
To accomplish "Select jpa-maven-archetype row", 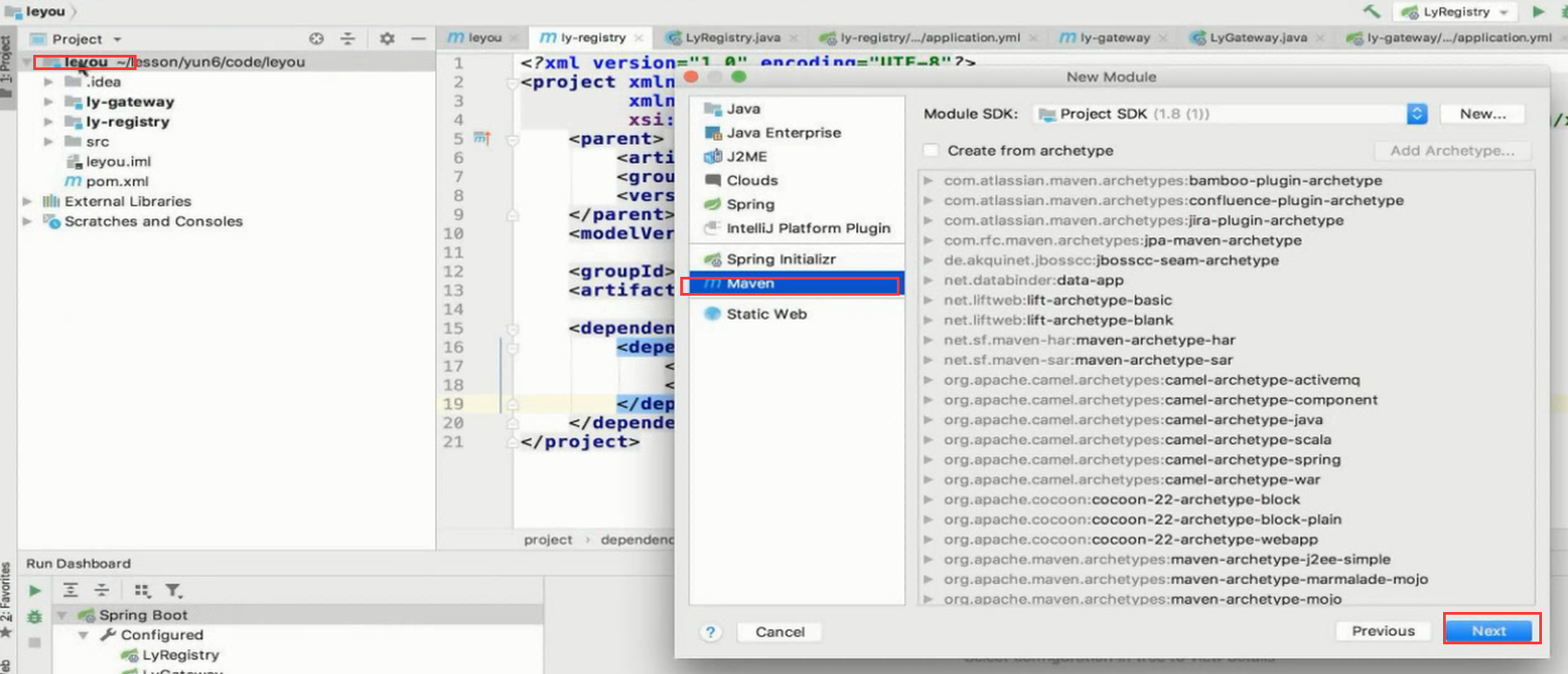I will pos(1227,240).
